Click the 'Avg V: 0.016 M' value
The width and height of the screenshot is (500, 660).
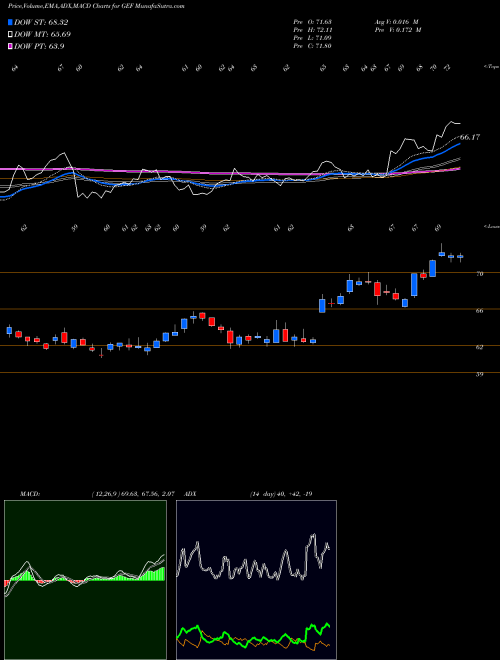(x=396, y=22)
